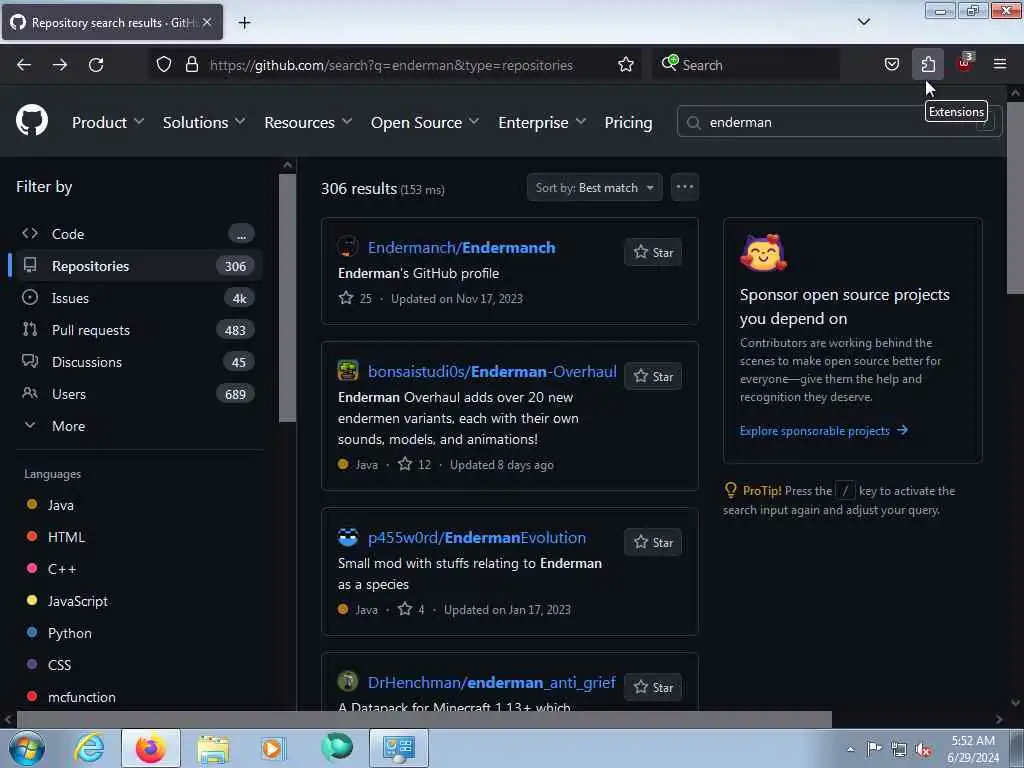Click the browser forward arrow
Viewport: 1024px width, 768px height.
click(60, 65)
